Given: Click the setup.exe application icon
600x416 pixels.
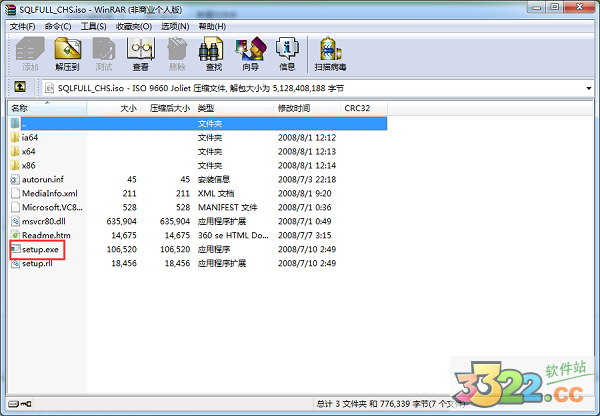Looking at the screenshot, I should tap(15, 249).
